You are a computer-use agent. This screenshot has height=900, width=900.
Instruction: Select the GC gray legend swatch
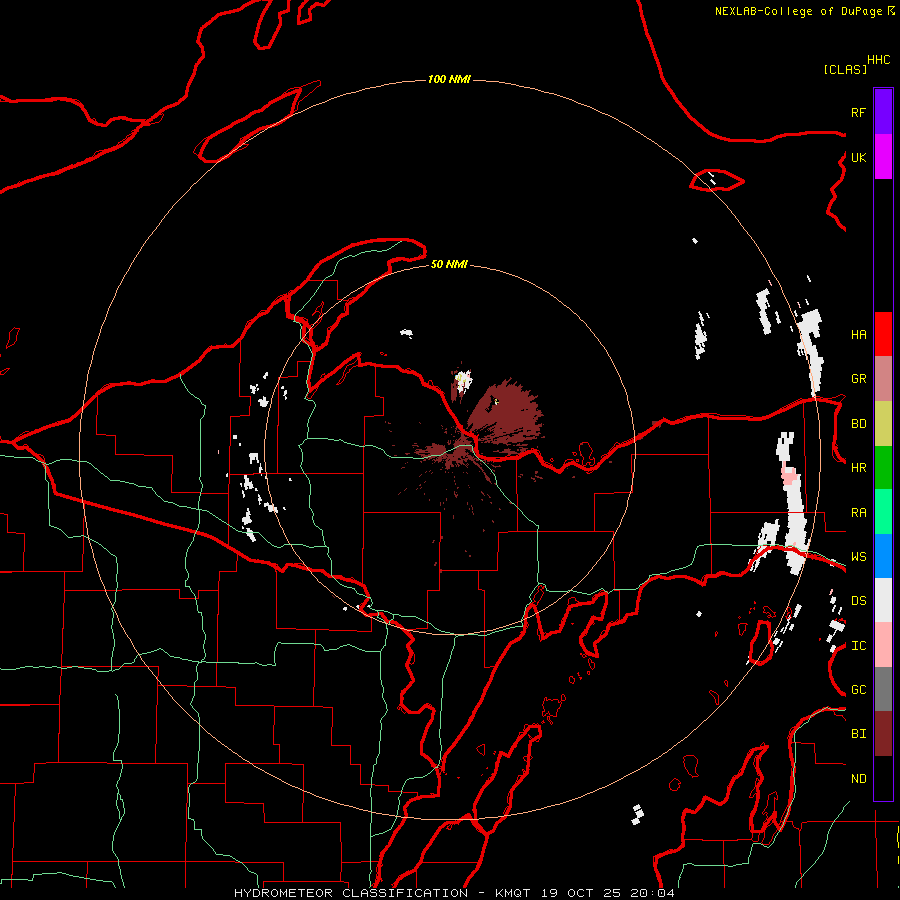pos(883,689)
